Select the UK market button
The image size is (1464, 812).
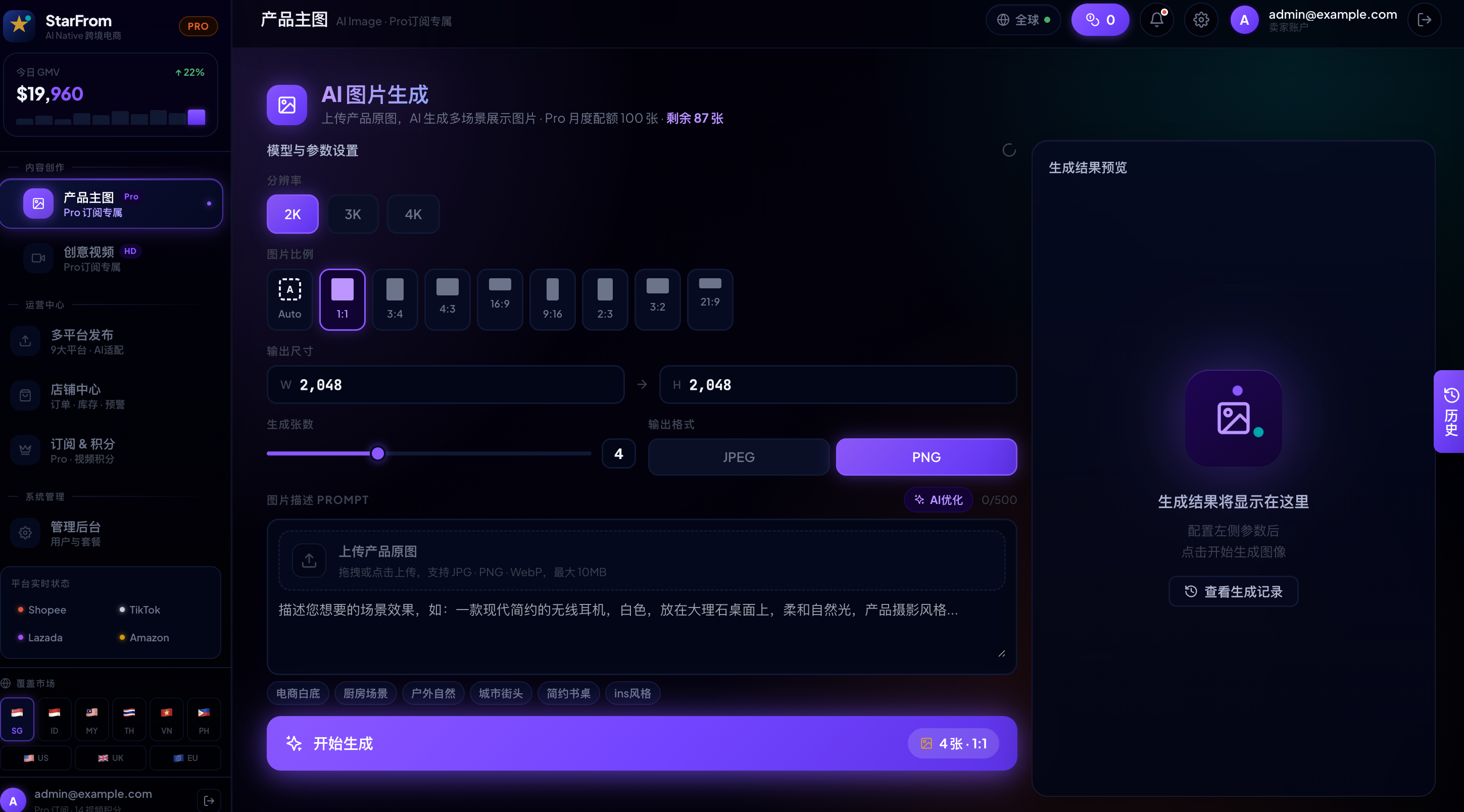click(x=111, y=758)
